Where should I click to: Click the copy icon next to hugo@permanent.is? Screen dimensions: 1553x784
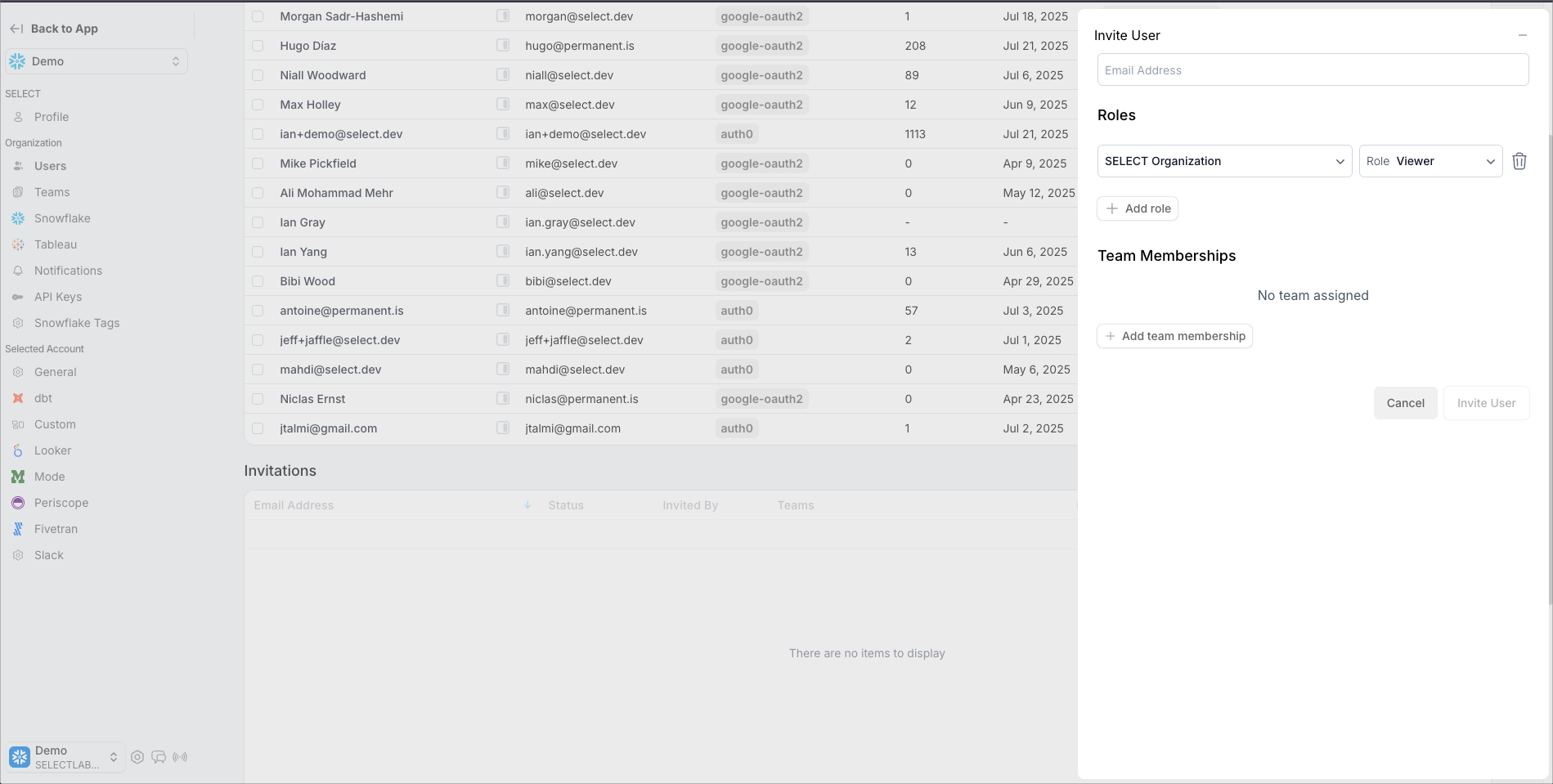(x=503, y=45)
